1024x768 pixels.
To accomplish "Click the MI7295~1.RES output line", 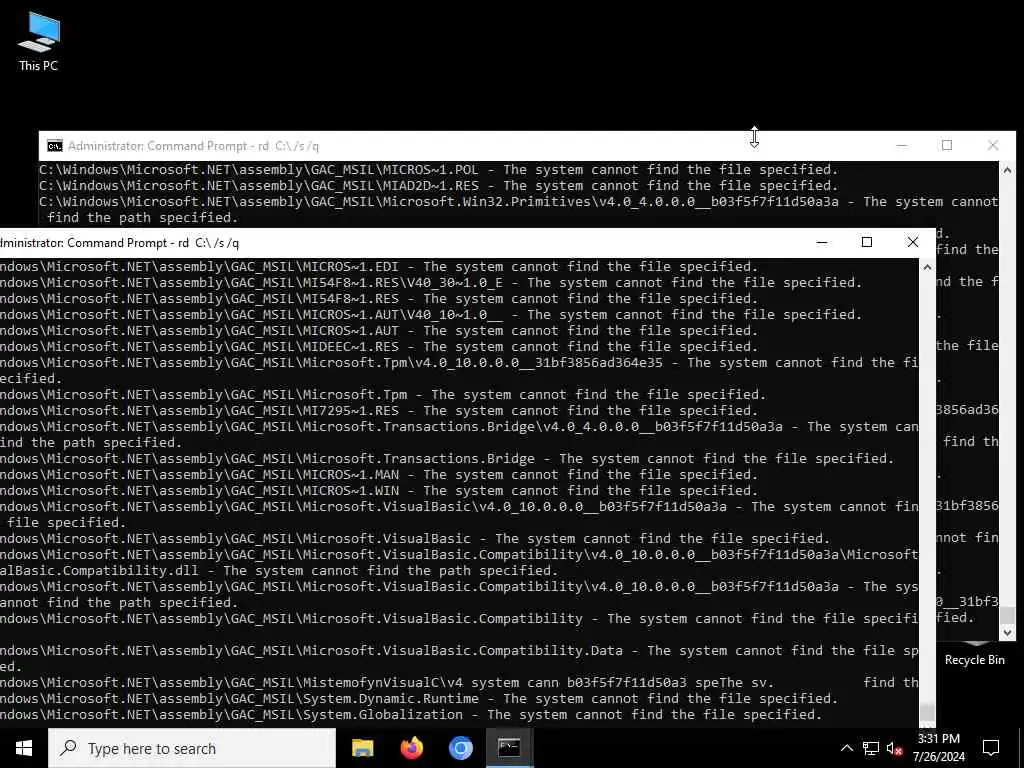I will click(379, 410).
